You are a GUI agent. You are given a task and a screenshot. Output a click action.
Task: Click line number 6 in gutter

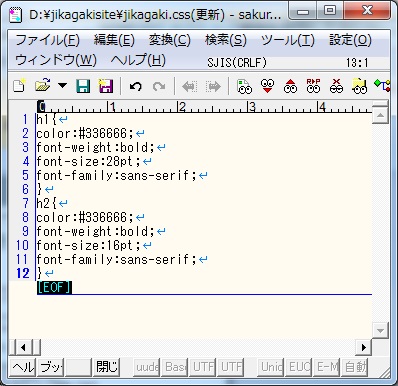point(26,189)
